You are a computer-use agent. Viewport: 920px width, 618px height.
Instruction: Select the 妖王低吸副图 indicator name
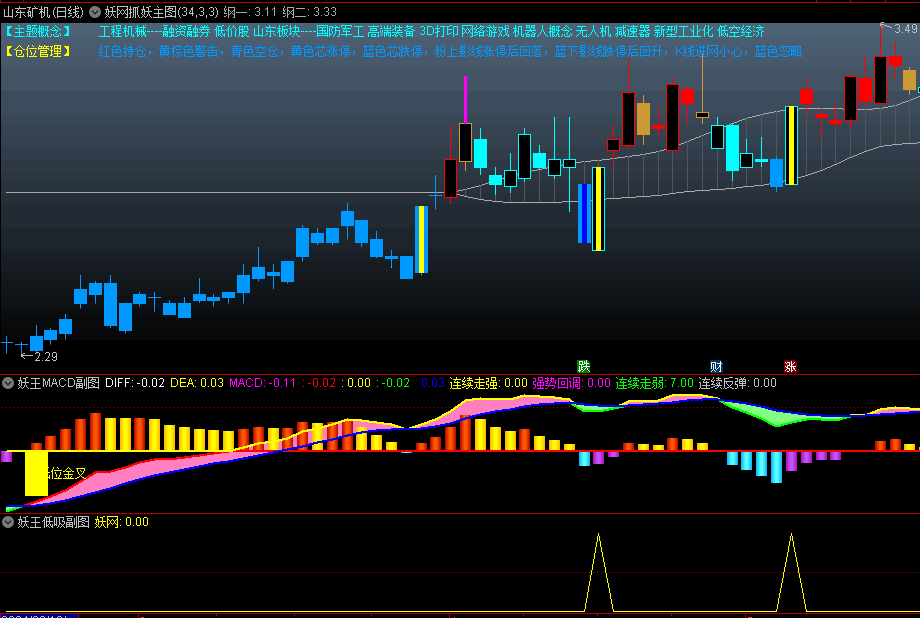coord(53,522)
